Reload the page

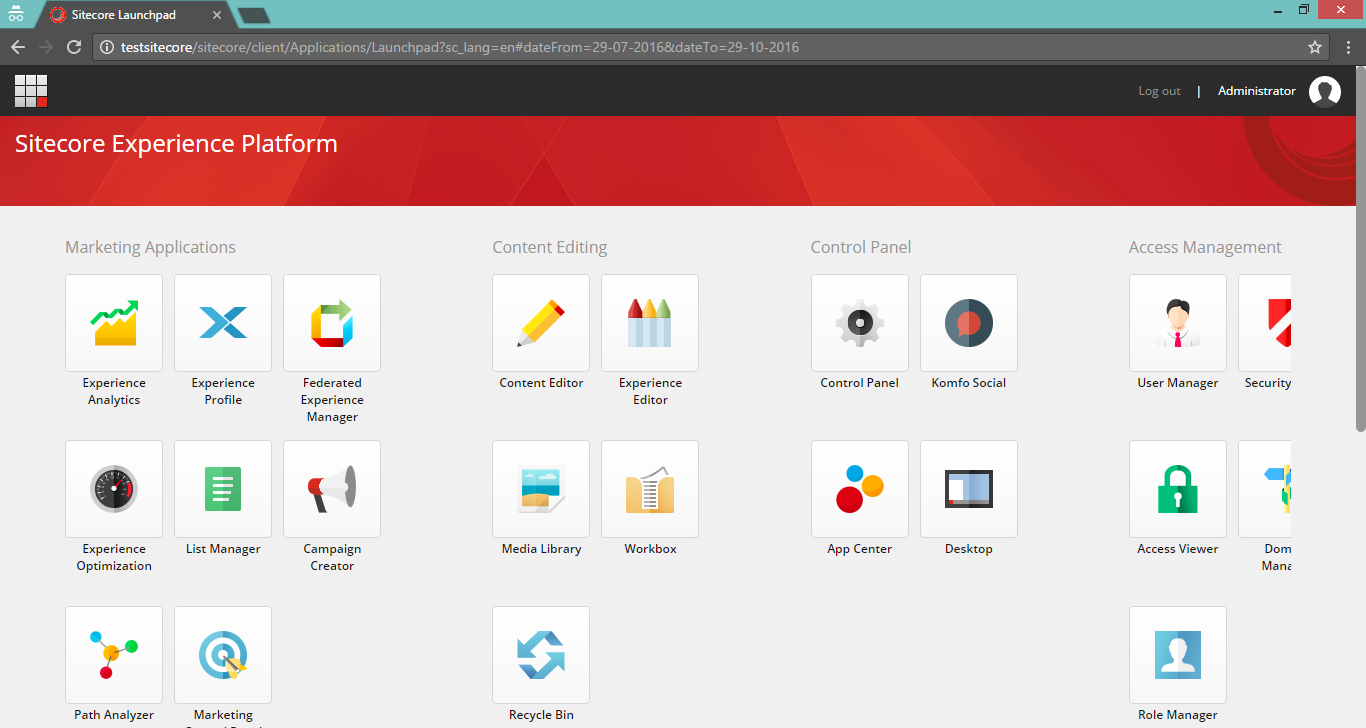pyautogui.click(x=74, y=47)
